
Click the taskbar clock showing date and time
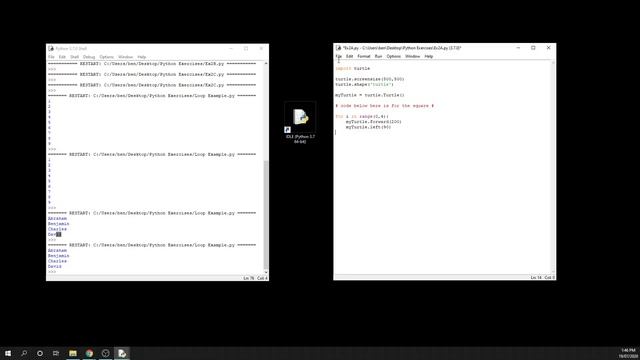tap(629, 353)
